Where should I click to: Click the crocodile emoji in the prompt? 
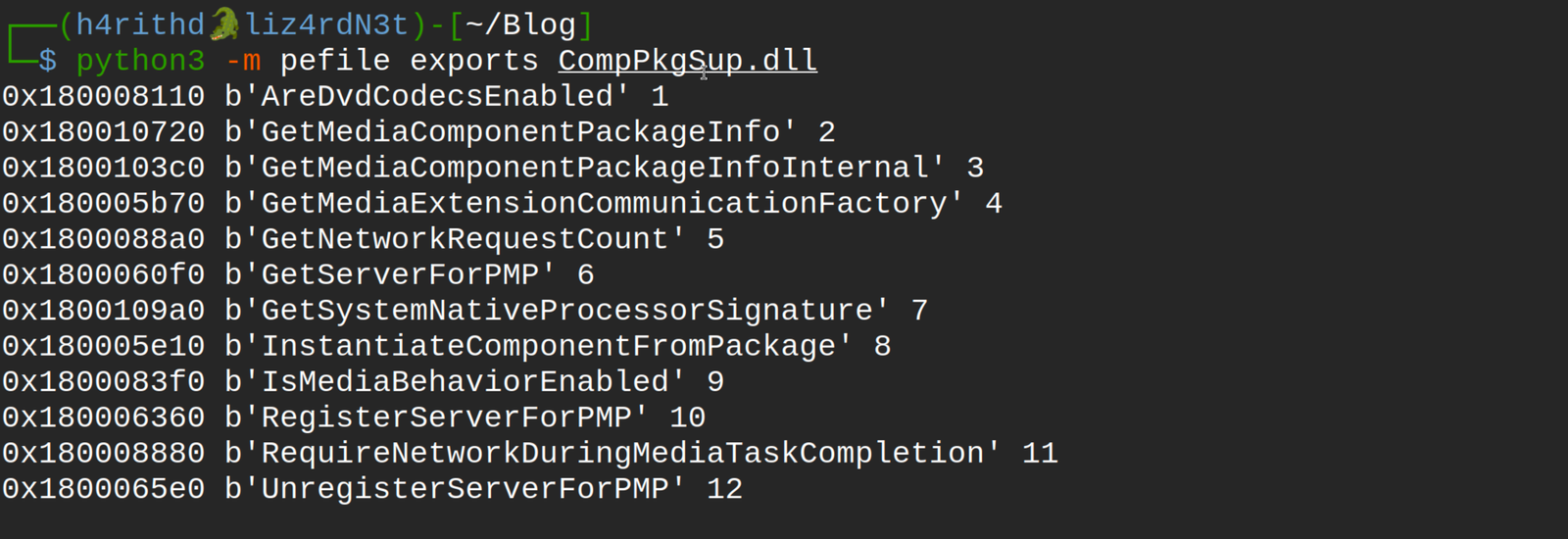(224, 24)
